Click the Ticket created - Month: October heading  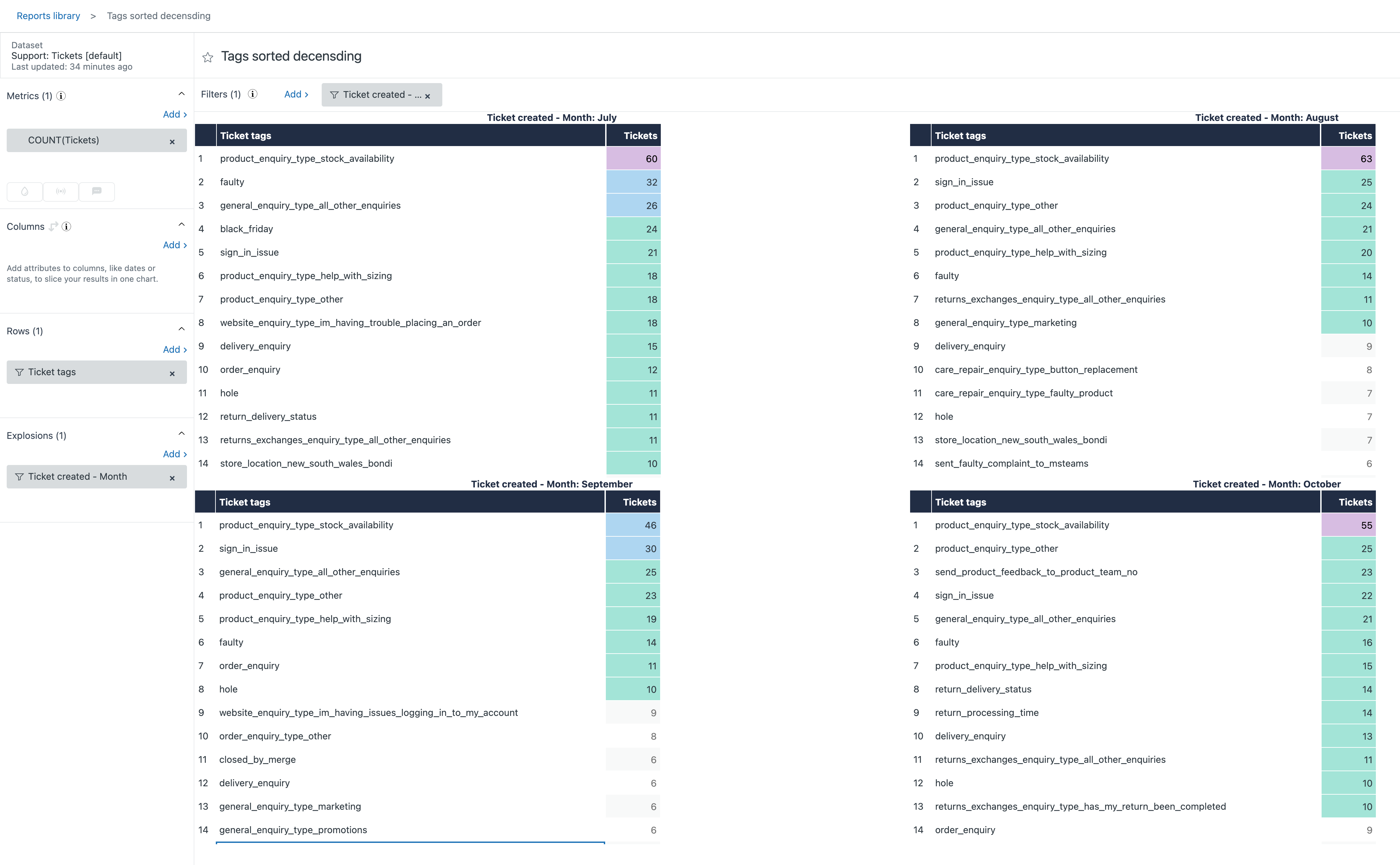[x=1267, y=484]
